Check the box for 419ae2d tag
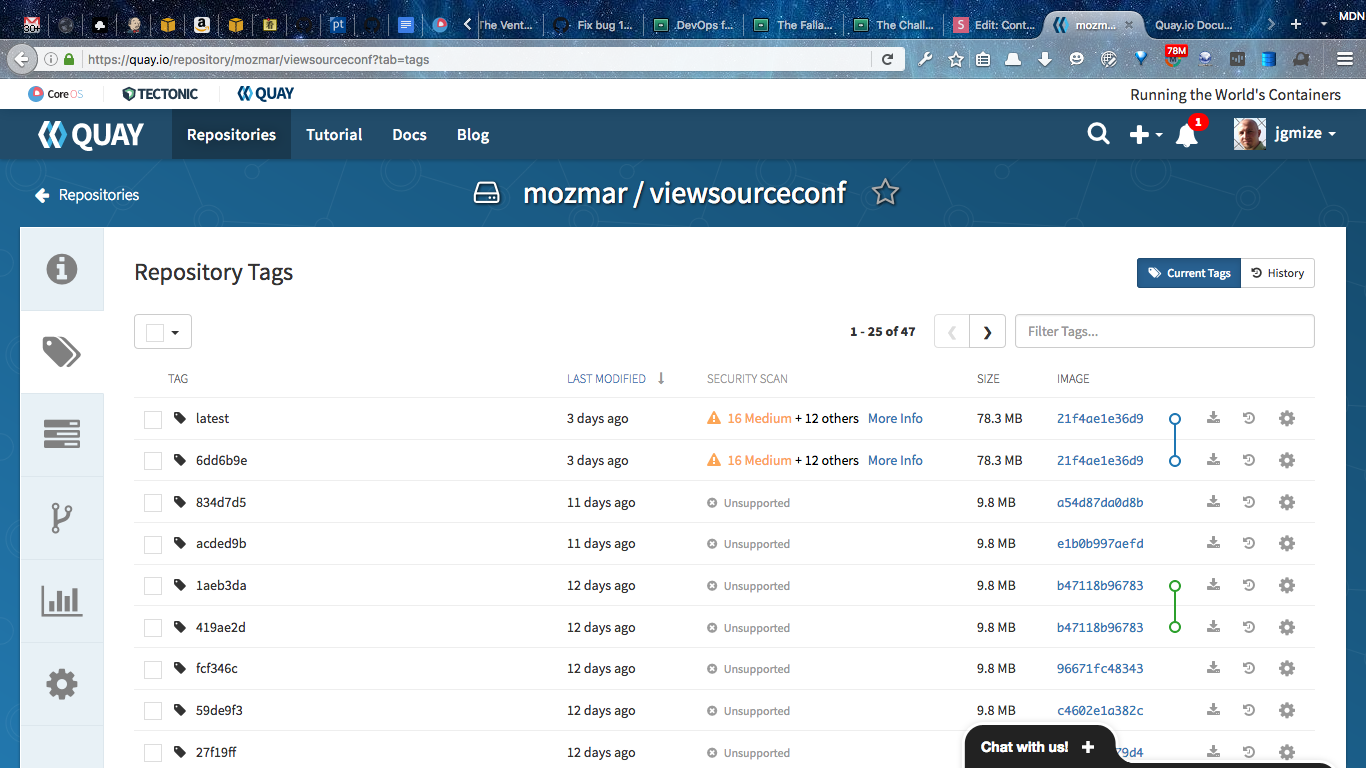1366x768 pixels. click(x=153, y=628)
